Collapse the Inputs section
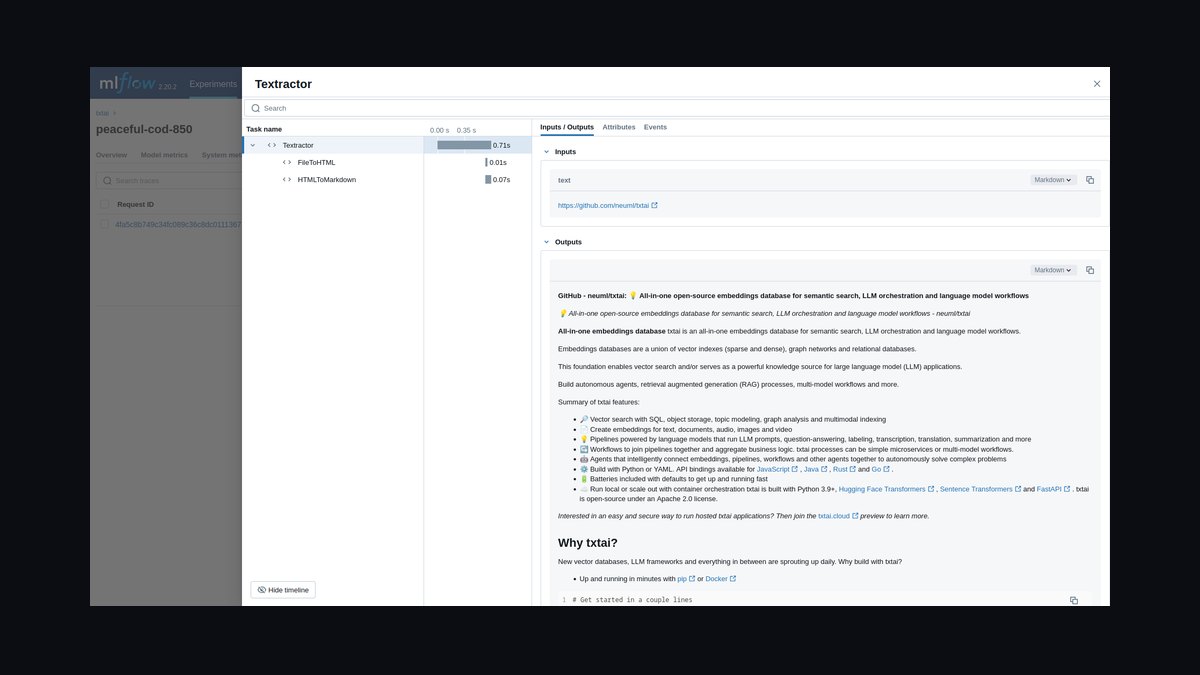 coord(546,152)
